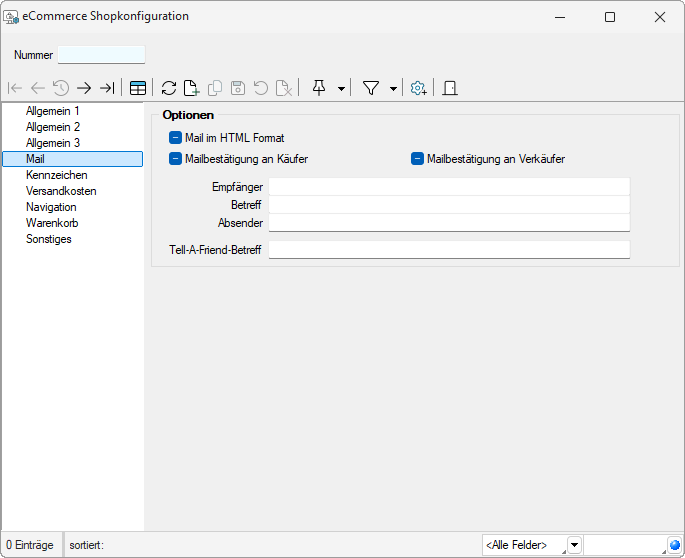Screen dimensions: 685x558
Task: Click the exit door icon
Action: point(450,88)
